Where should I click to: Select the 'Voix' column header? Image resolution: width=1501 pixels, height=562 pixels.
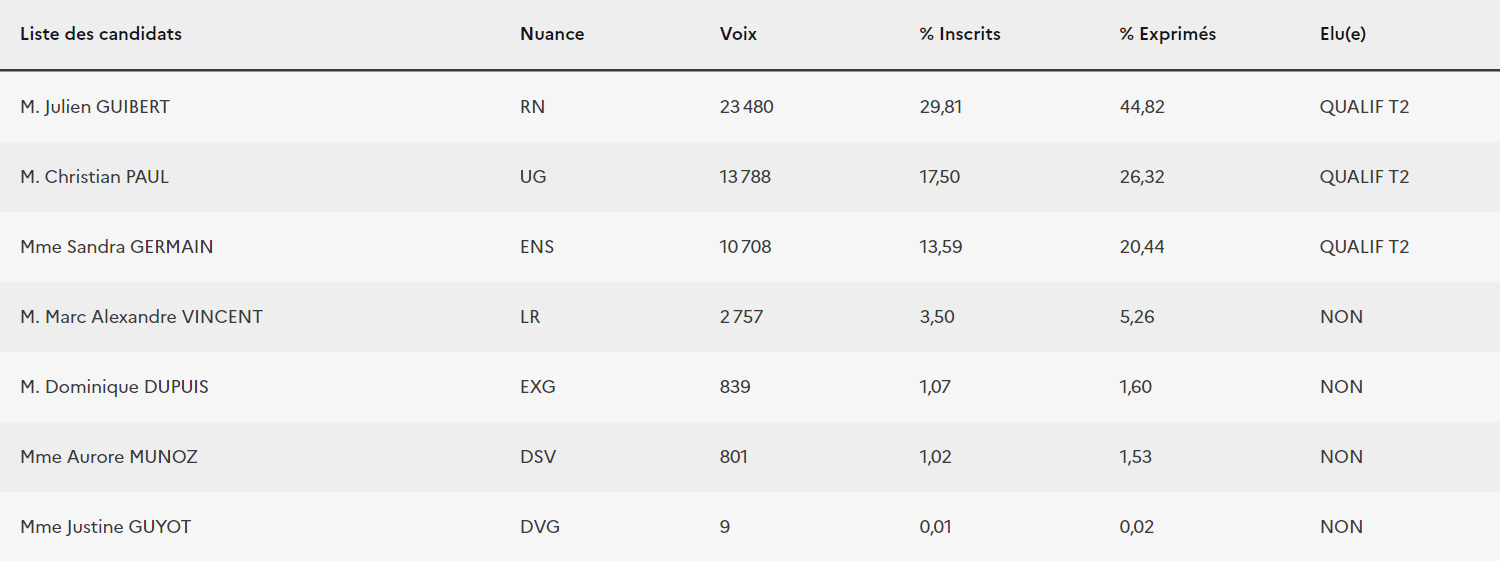click(x=738, y=34)
